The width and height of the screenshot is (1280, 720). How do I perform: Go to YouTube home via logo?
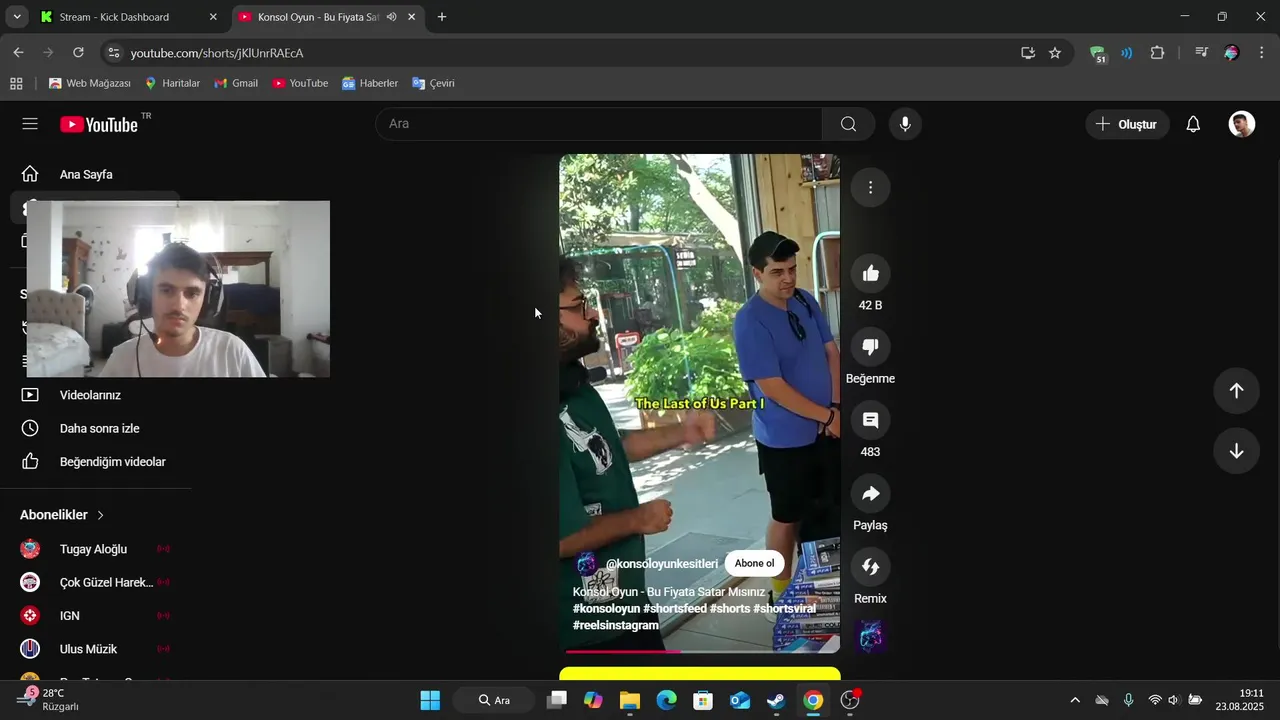[99, 124]
